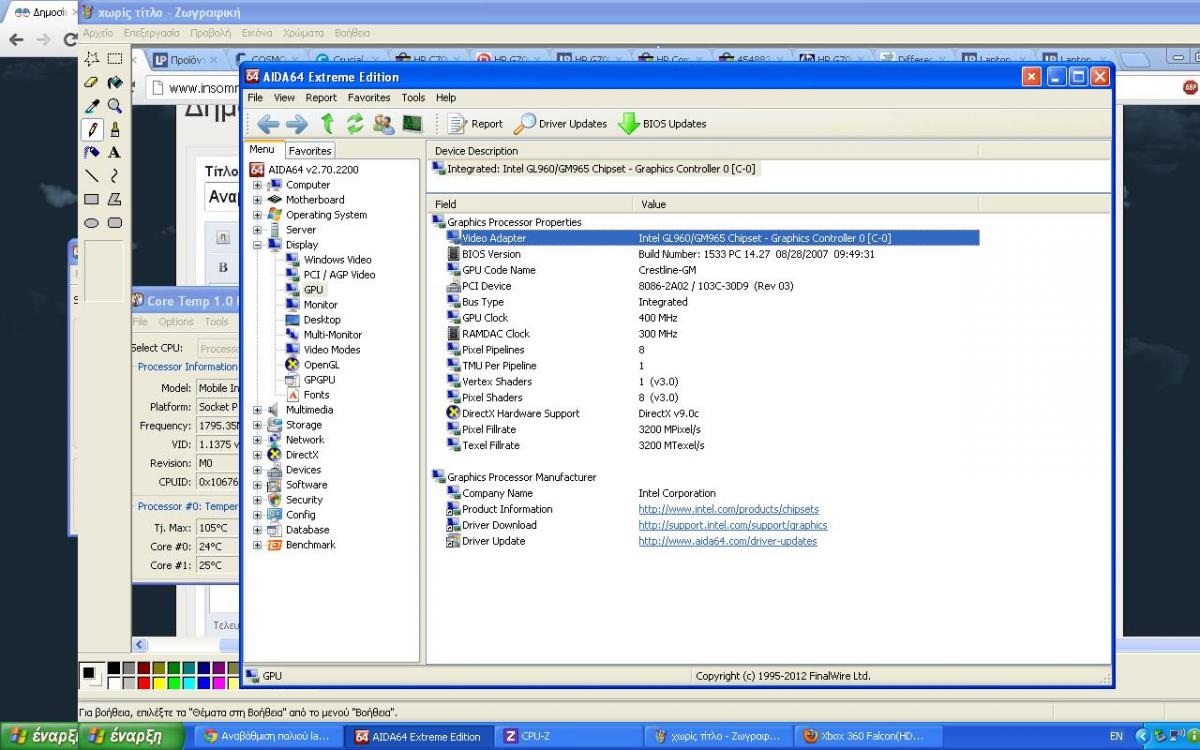The width and height of the screenshot is (1200, 750).
Task: Click the users icon in AIDA64 toolbar
Action: tap(383, 124)
